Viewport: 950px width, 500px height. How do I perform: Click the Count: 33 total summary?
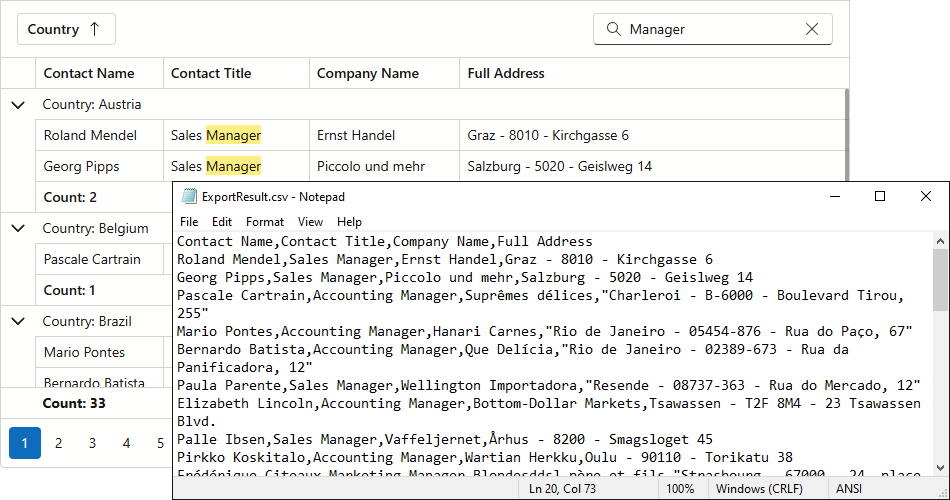pyautogui.click(x=74, y=403)
